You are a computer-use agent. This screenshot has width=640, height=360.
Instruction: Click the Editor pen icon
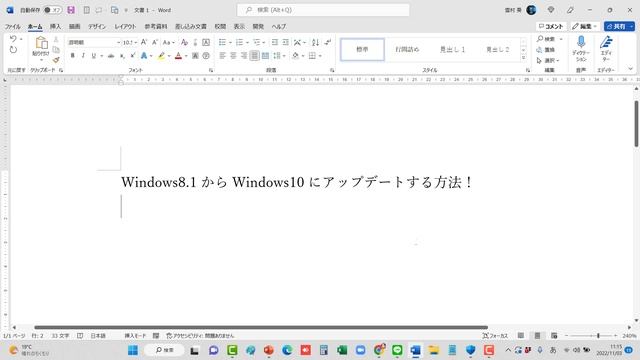point(606,42)
